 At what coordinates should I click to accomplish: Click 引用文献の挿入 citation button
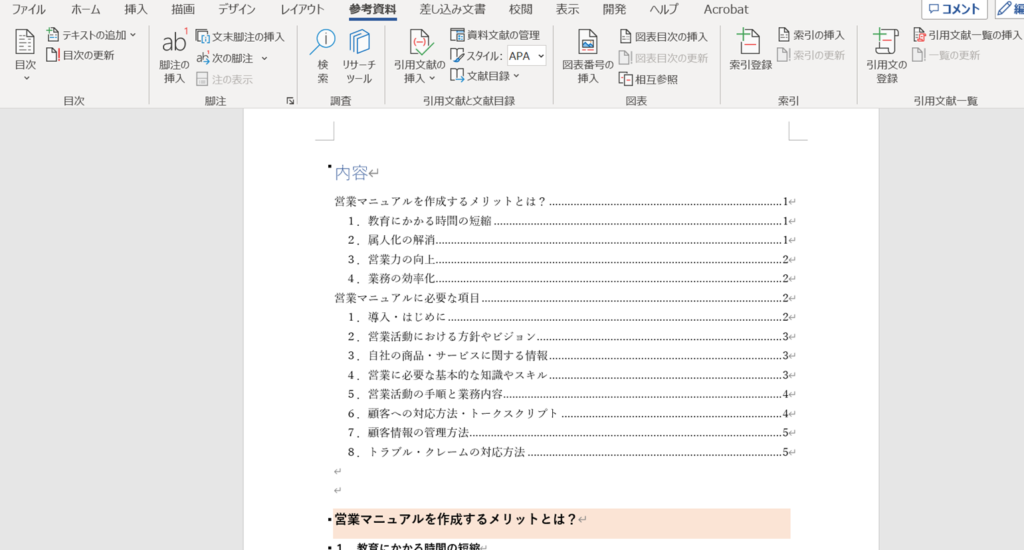click(419, 57)
